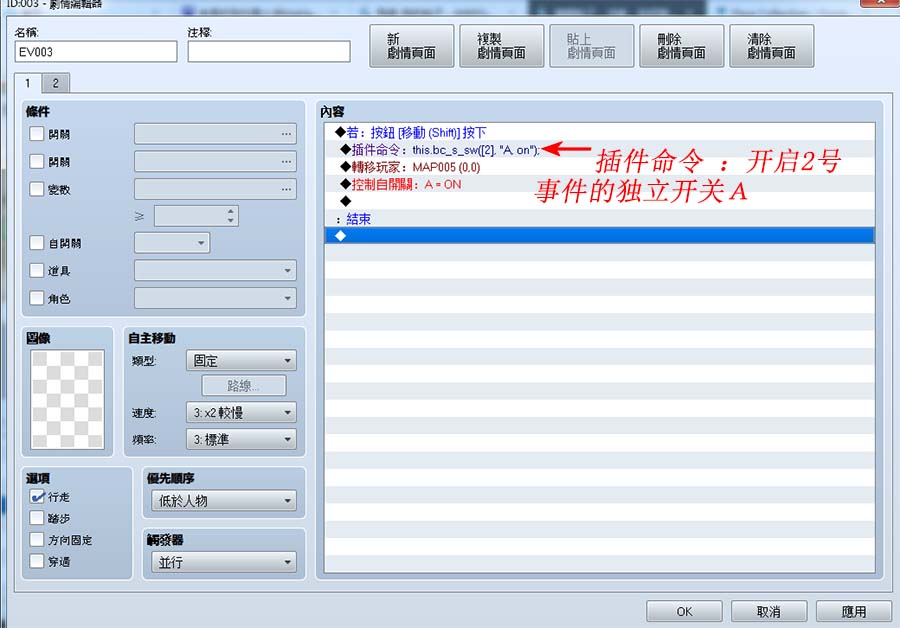Viewport: 900px width, 628px height.
Task: Tick the 變數 condition checkbox
Action: (37, 189)
